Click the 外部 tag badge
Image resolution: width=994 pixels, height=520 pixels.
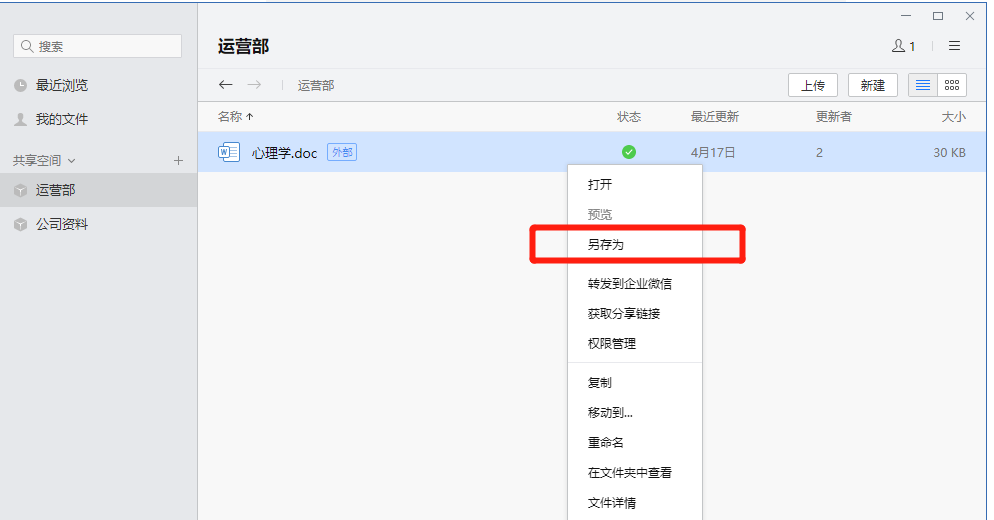tap(342, 152)
